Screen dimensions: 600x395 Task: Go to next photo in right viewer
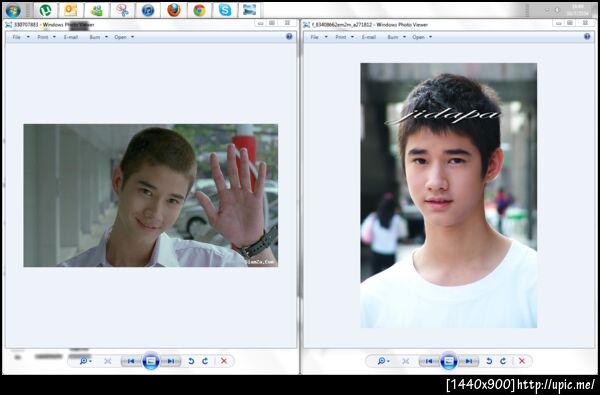coord(468,361)
